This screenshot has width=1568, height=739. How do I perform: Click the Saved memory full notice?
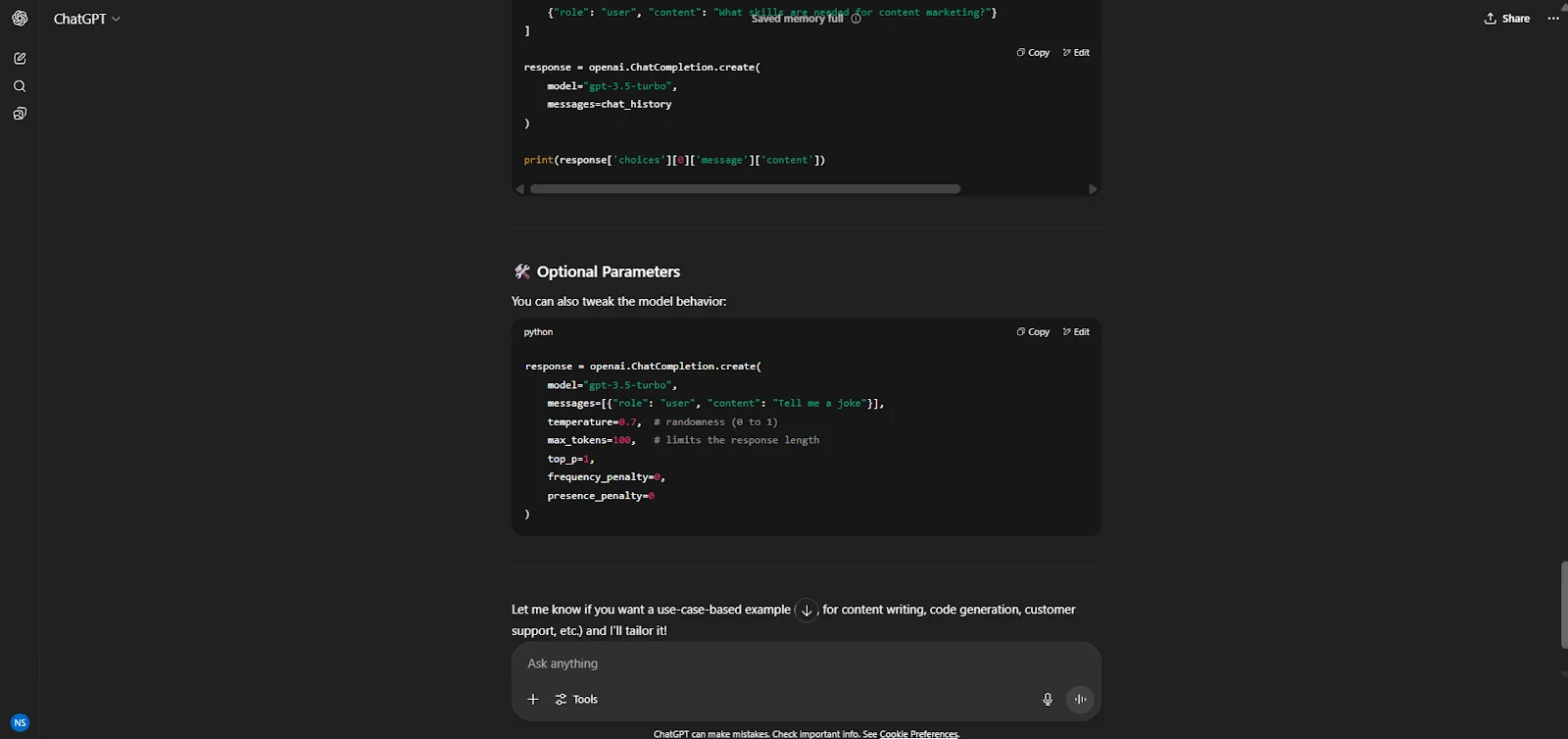click(x=797, y=19)
